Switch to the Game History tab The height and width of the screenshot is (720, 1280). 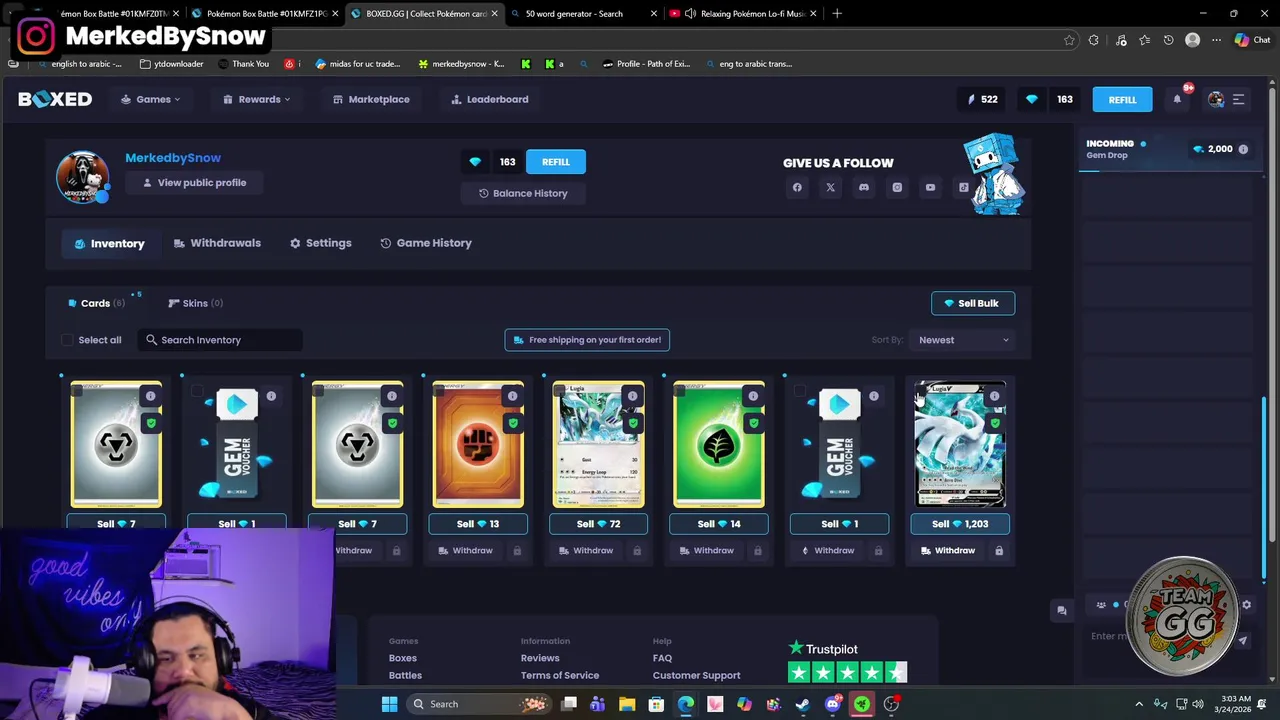(x=426, y=243)
